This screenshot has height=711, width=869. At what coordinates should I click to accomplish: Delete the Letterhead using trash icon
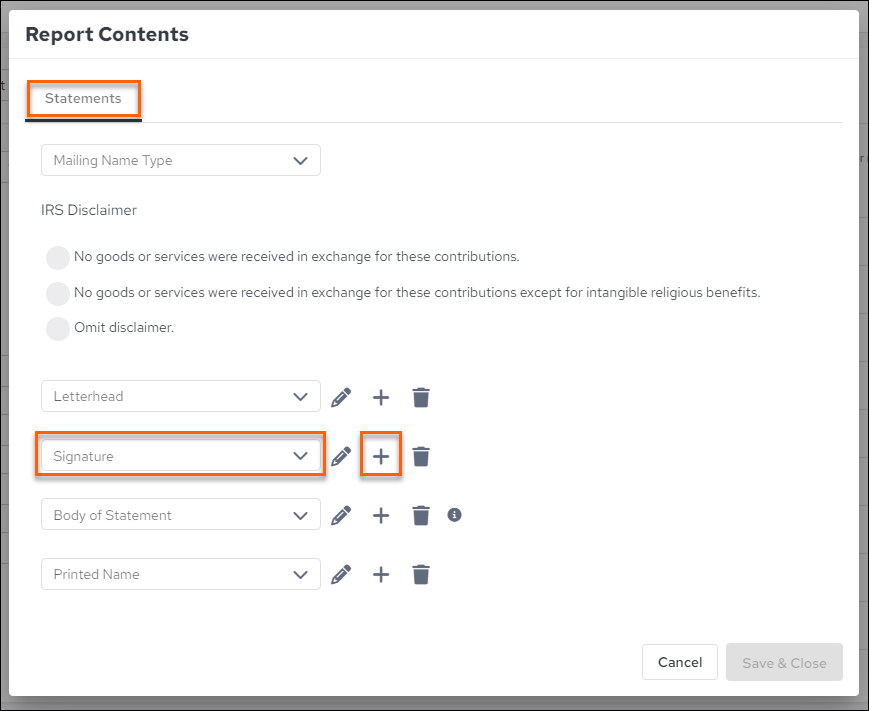click(421, 397)
